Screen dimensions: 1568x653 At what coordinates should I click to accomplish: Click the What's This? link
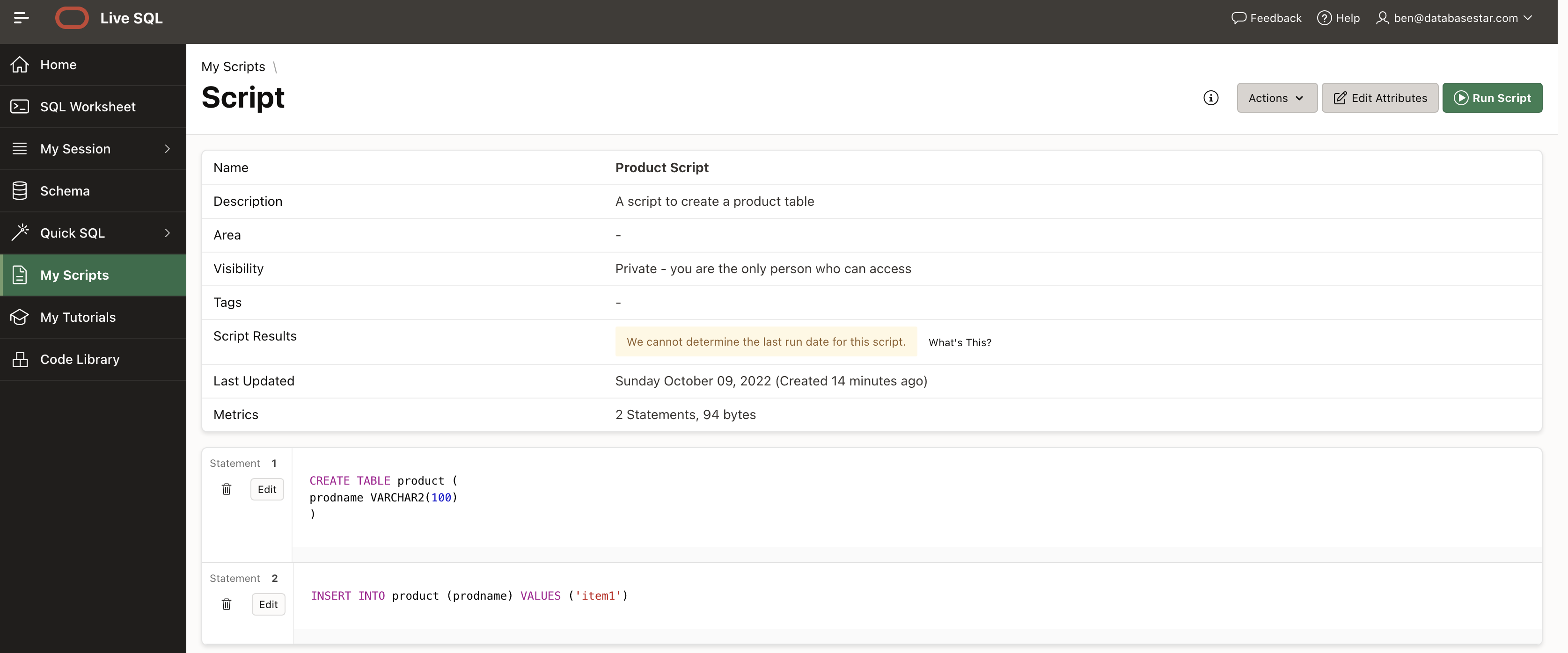(960, 342)
